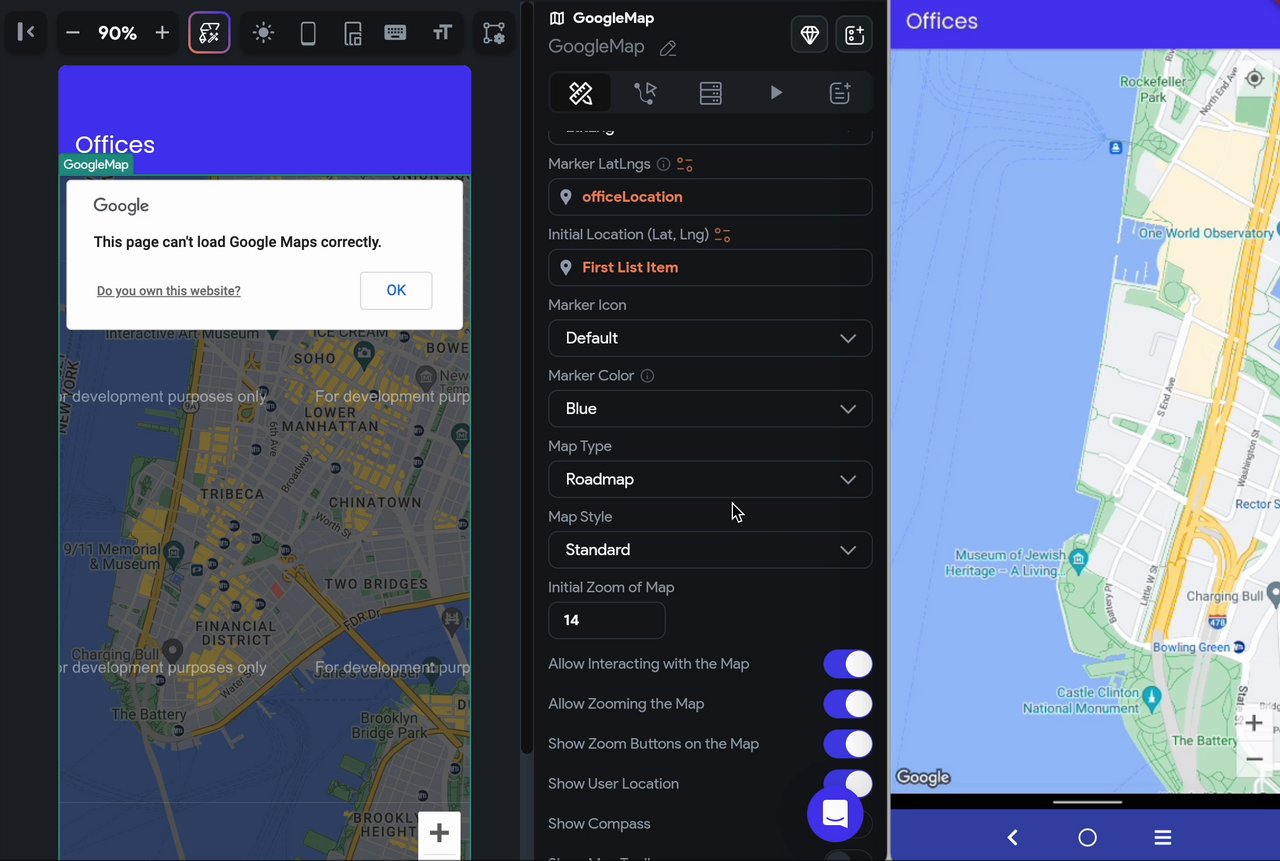
Task: Open the Actions flow tab
Action: [645, 93]
